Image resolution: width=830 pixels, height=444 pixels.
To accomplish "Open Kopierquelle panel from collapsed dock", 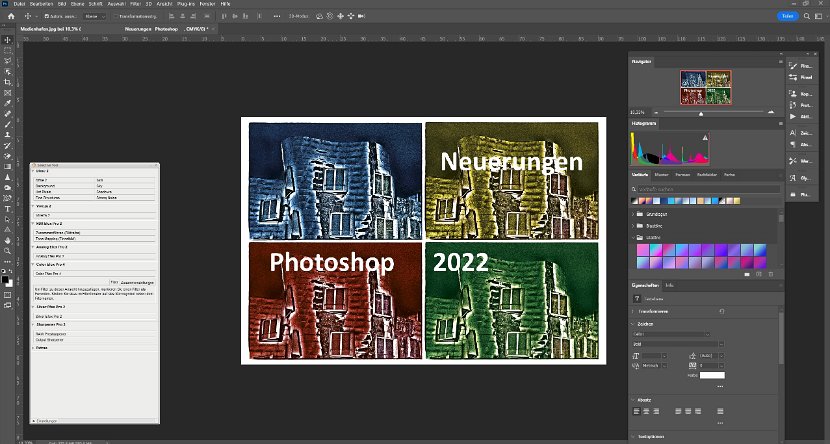I will (800, 94).
